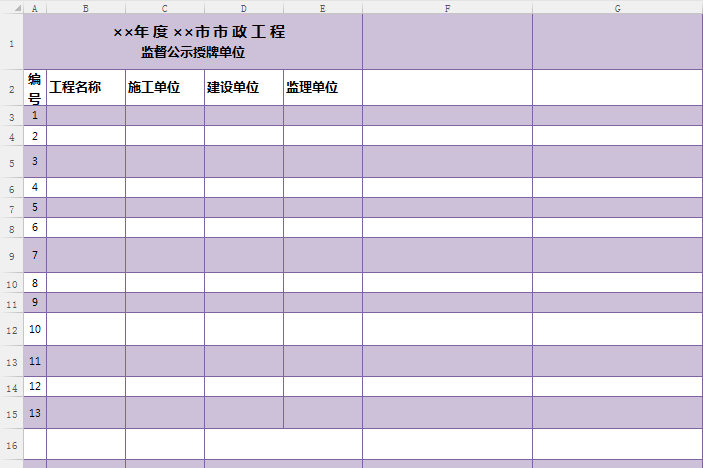The width and height of the screenshot is (703, 468).
Task: Select the '监理单位' header cell
Action: [322, 88]
